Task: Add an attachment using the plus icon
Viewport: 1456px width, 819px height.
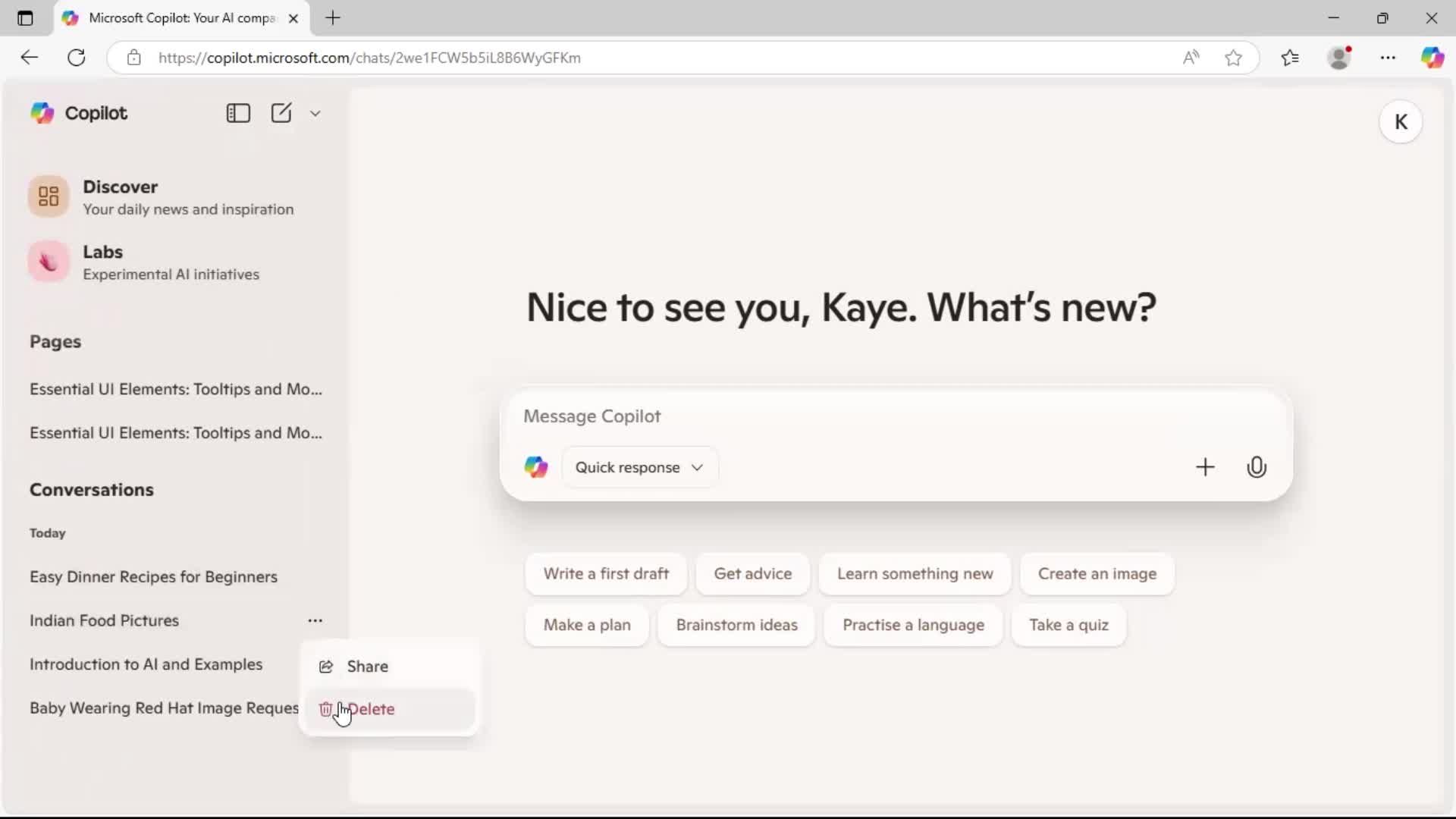Action: tap(1206, 467)
